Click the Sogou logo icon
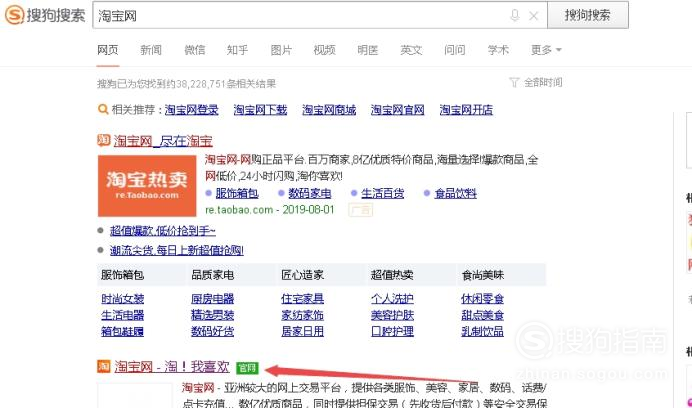692x408 pixels. 14,15
